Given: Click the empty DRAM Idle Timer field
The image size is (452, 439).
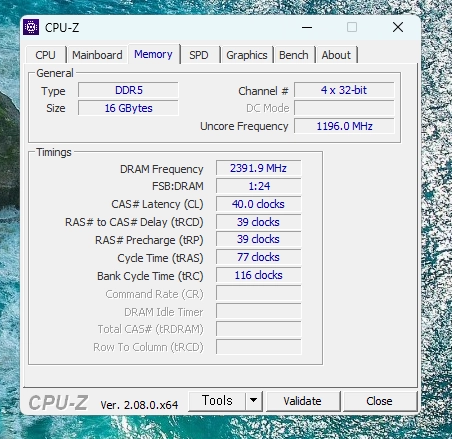Looking at the screenshot, I should [258, 311].
